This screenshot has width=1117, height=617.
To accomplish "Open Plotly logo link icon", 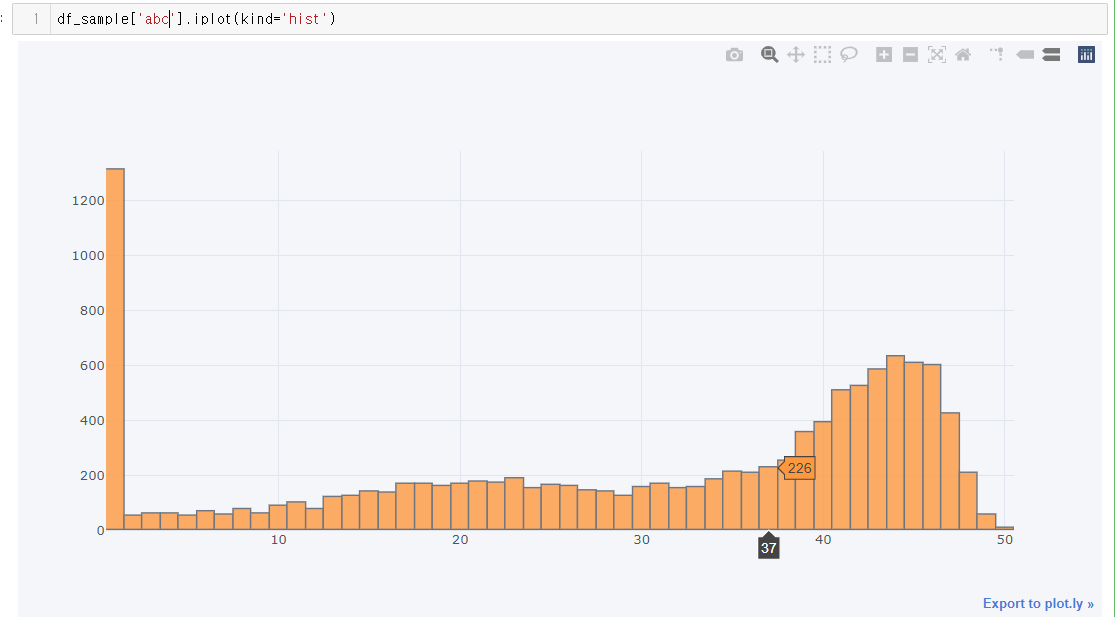I will point(1086,55).
